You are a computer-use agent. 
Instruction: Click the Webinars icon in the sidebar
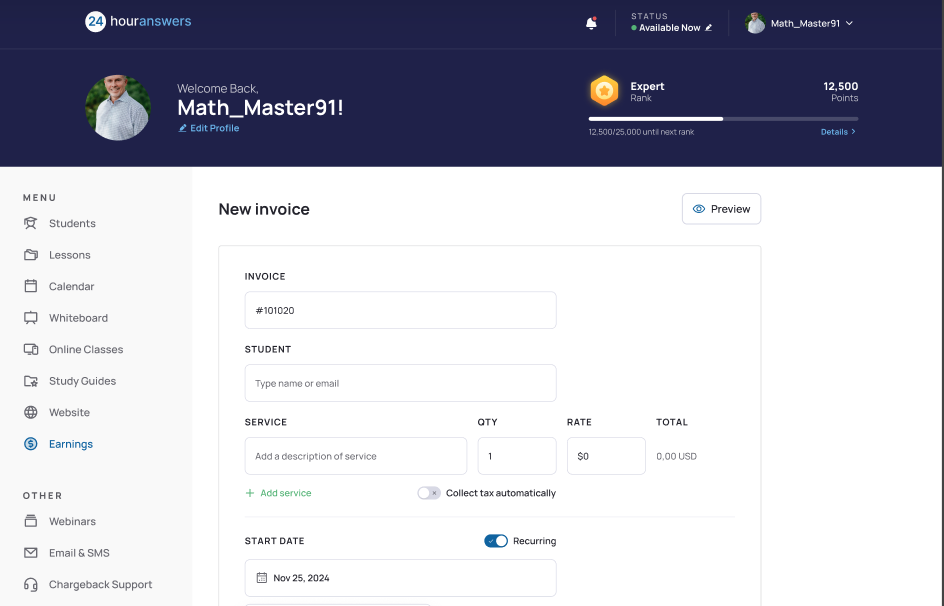tap(31, 521)
